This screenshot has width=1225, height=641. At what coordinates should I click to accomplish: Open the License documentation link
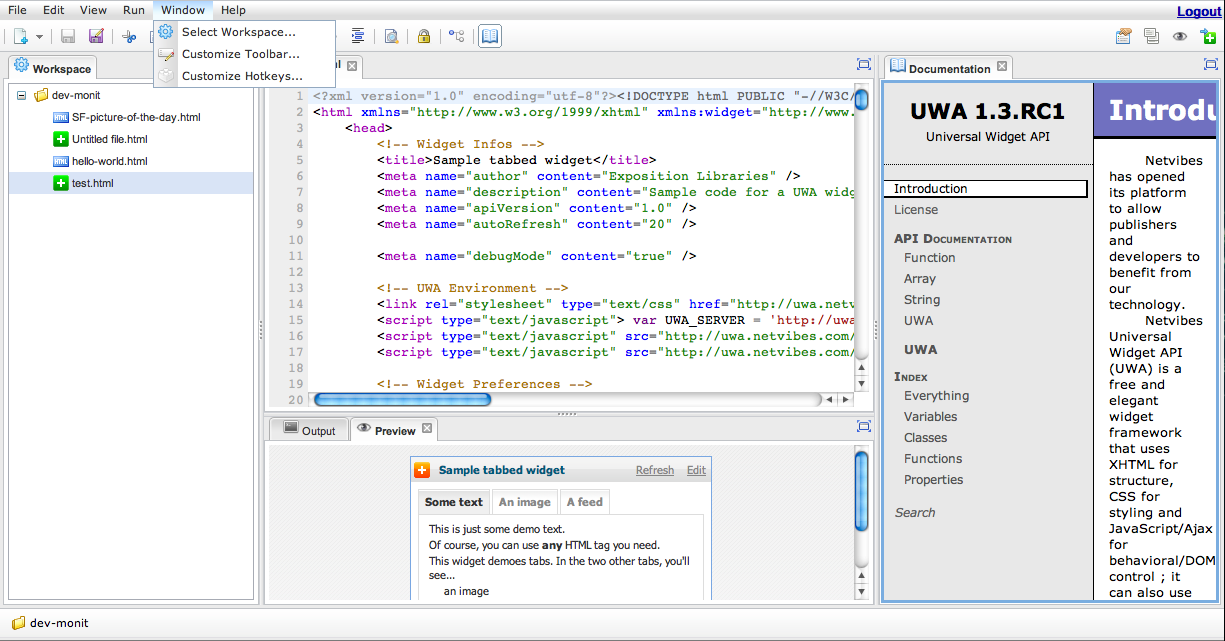pyautogui.click(x=915, y=210)
